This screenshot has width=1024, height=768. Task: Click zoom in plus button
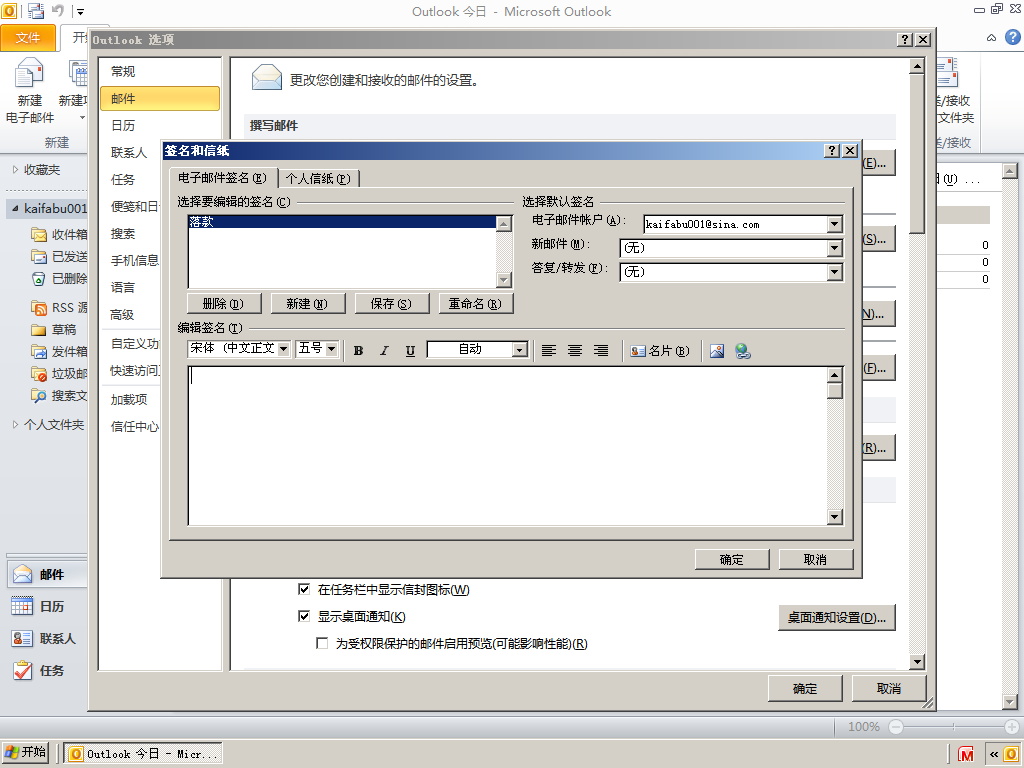click(x=1012, y=727)
